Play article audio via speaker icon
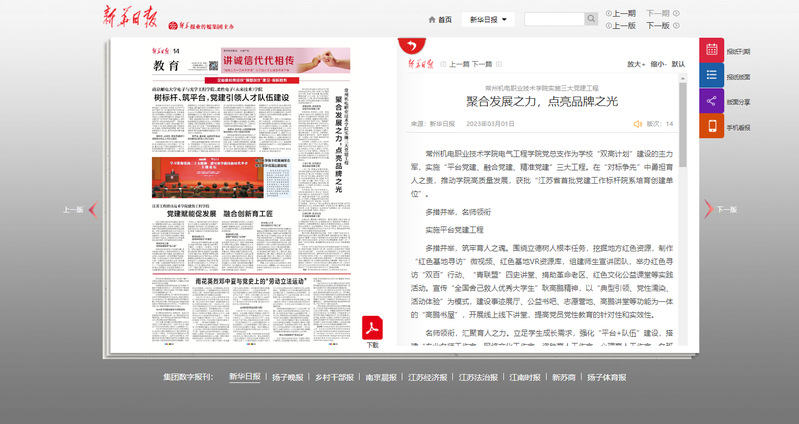Image resolution: width=799 pixels, height=424 pixels. point(637,124)
